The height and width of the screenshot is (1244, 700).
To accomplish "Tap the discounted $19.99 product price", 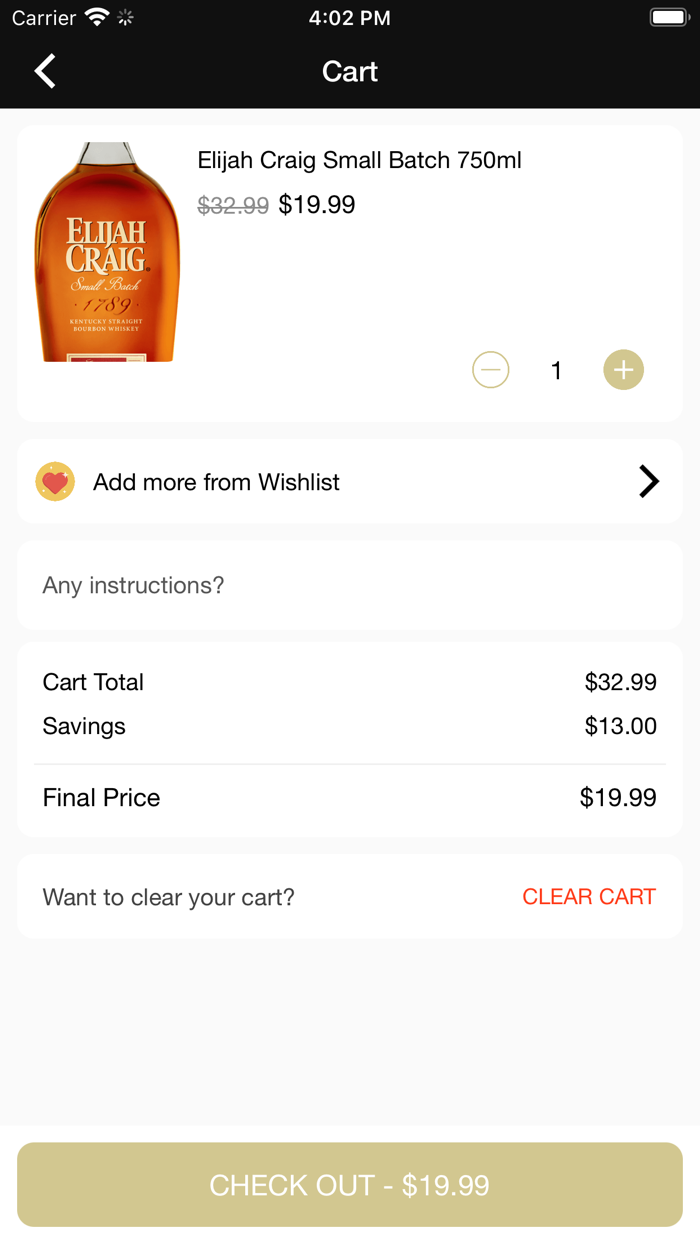I will [317, 205].
